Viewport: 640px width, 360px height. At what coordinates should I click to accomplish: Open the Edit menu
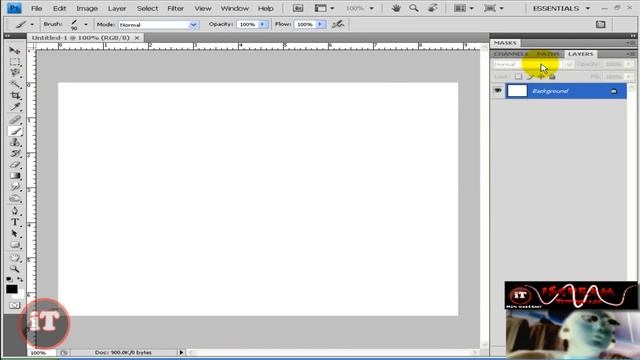click(59, 8)
